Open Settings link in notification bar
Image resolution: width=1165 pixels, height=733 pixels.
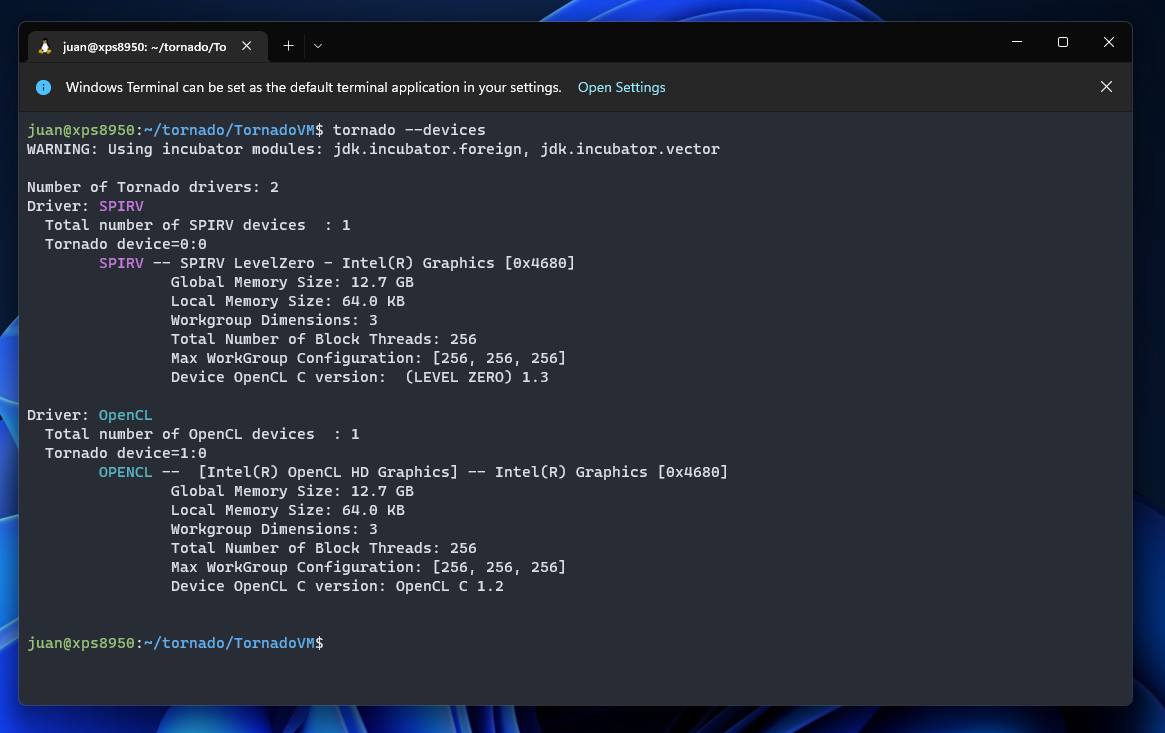point(621,88)
